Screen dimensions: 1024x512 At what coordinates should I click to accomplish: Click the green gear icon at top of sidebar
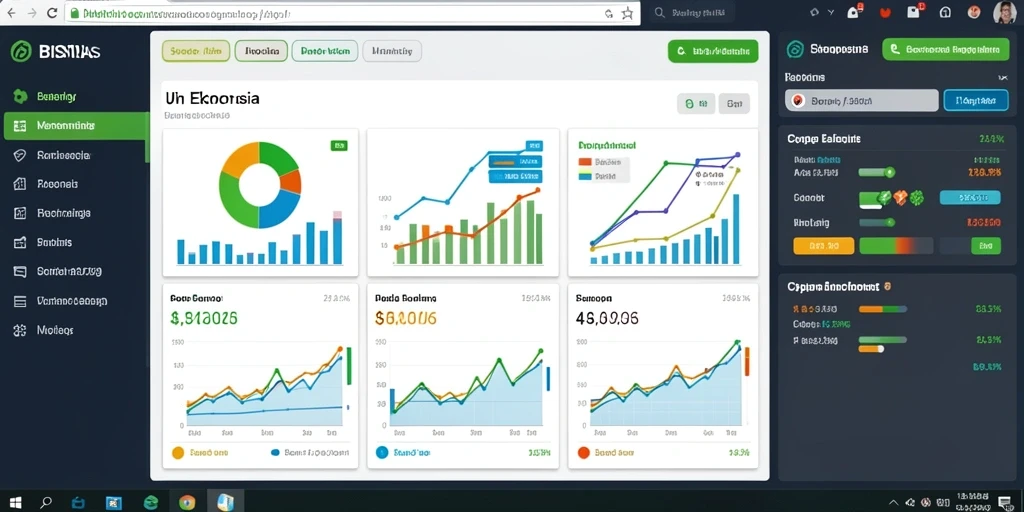pyautogui.click(x=20, y=97)
